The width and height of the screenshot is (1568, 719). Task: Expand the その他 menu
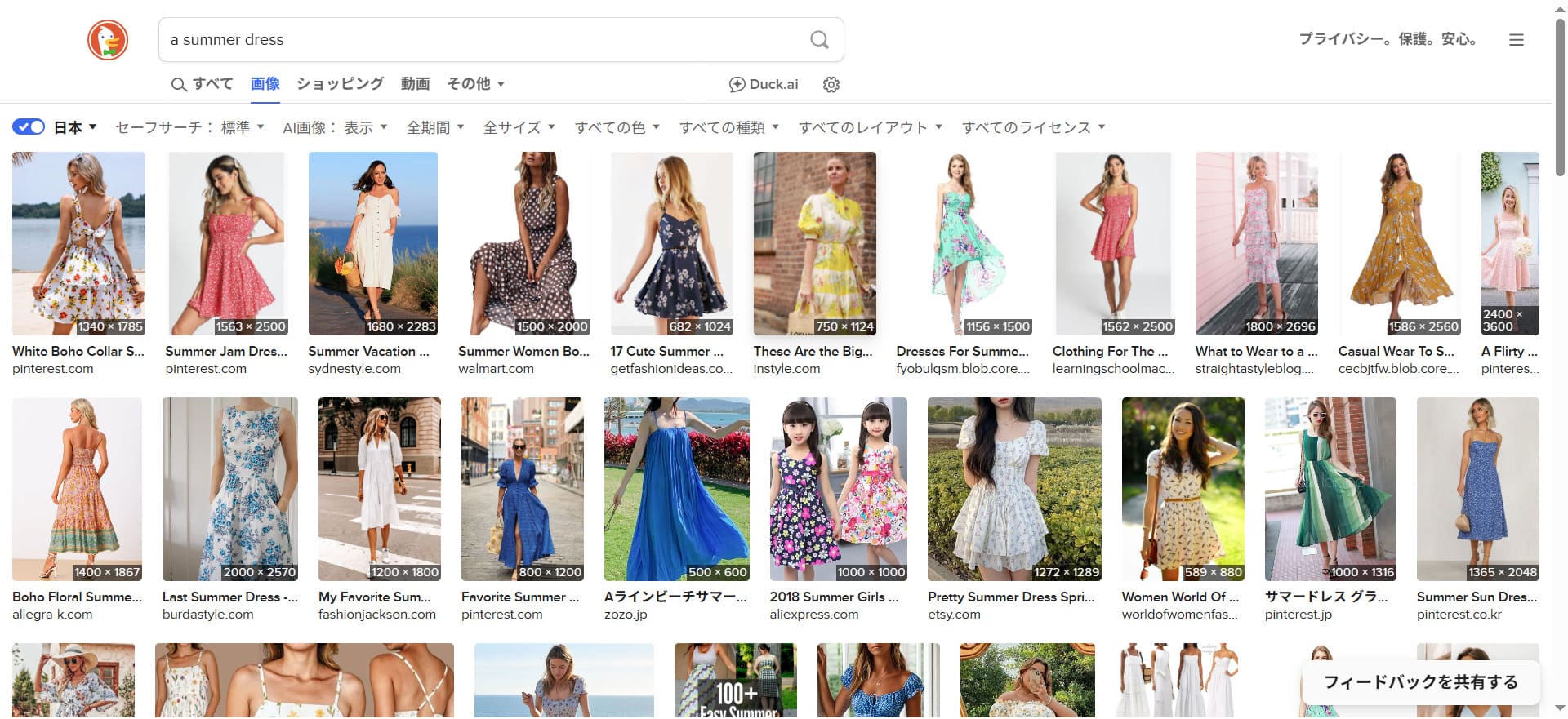pyautogui.click(x=475, y=84)
